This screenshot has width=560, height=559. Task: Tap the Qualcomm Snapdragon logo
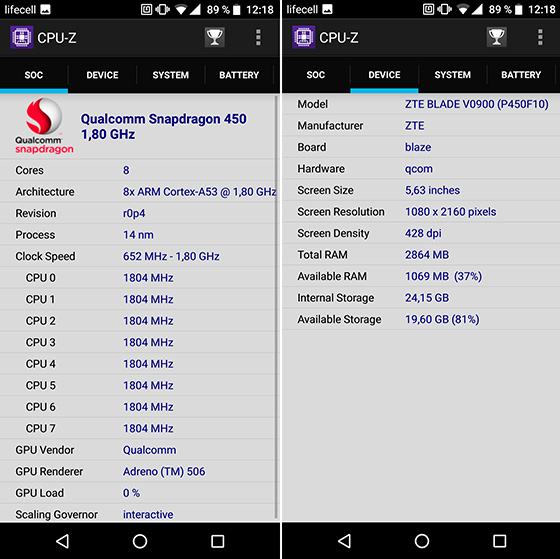[x=44, y=126]
